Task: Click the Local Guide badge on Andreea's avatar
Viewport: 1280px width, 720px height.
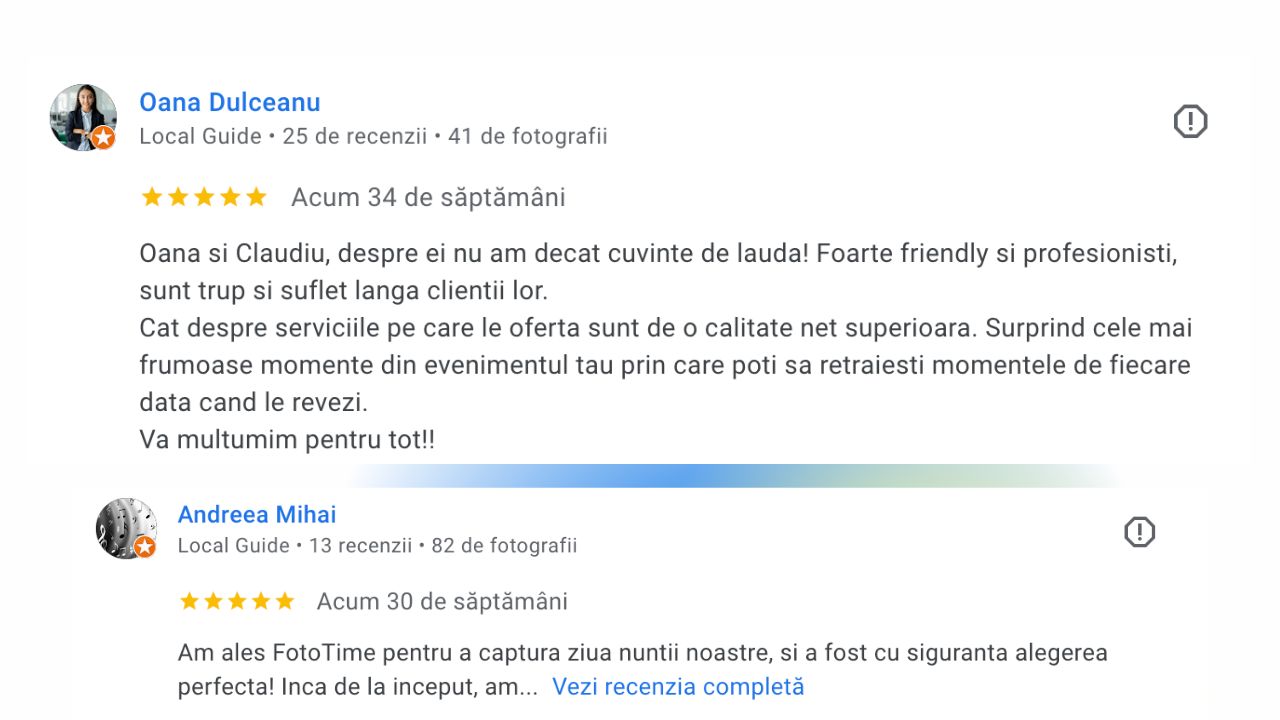Action: coord(145,547)
